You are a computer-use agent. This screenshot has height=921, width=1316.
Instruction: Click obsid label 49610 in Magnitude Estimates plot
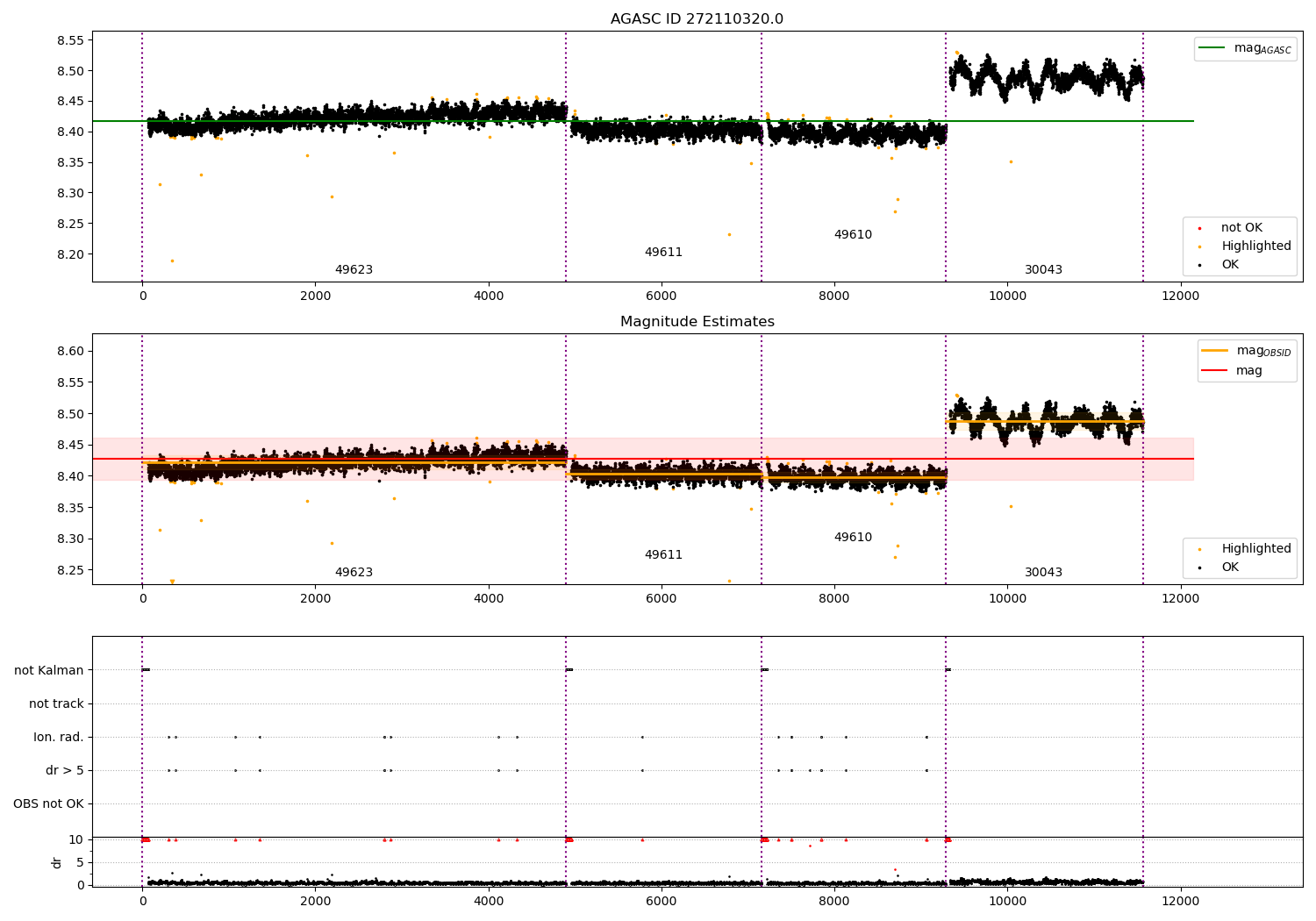(x=853, y=538)
